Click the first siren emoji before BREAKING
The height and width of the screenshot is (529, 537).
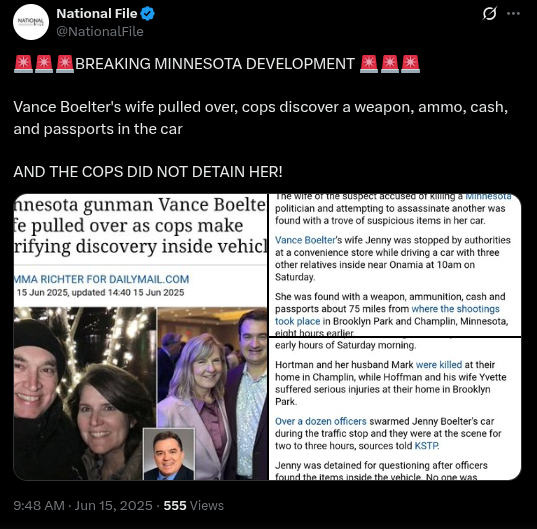pyautogui.click(x=23, y=64)
